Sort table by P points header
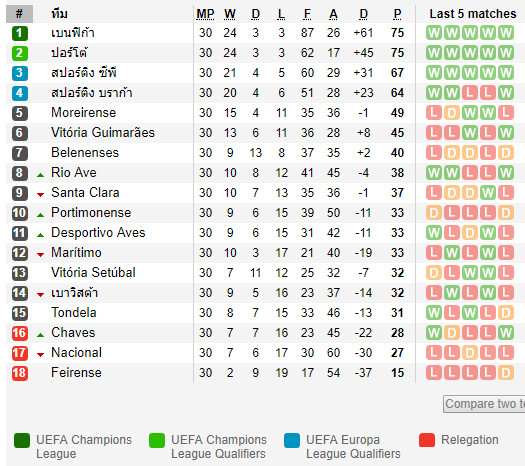Viewport: 525px width, 466px height. click(x=397, y=14)
